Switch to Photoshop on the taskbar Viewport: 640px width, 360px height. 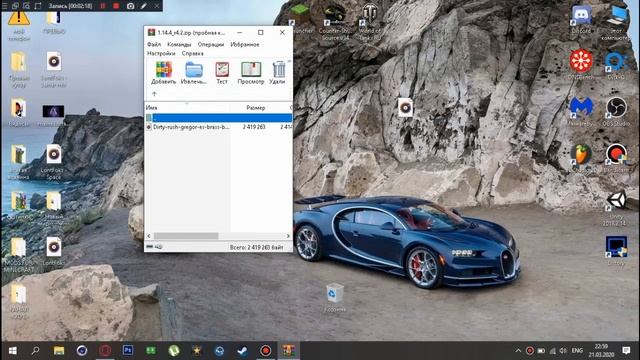pyautogui.click(x=128, y=351)
